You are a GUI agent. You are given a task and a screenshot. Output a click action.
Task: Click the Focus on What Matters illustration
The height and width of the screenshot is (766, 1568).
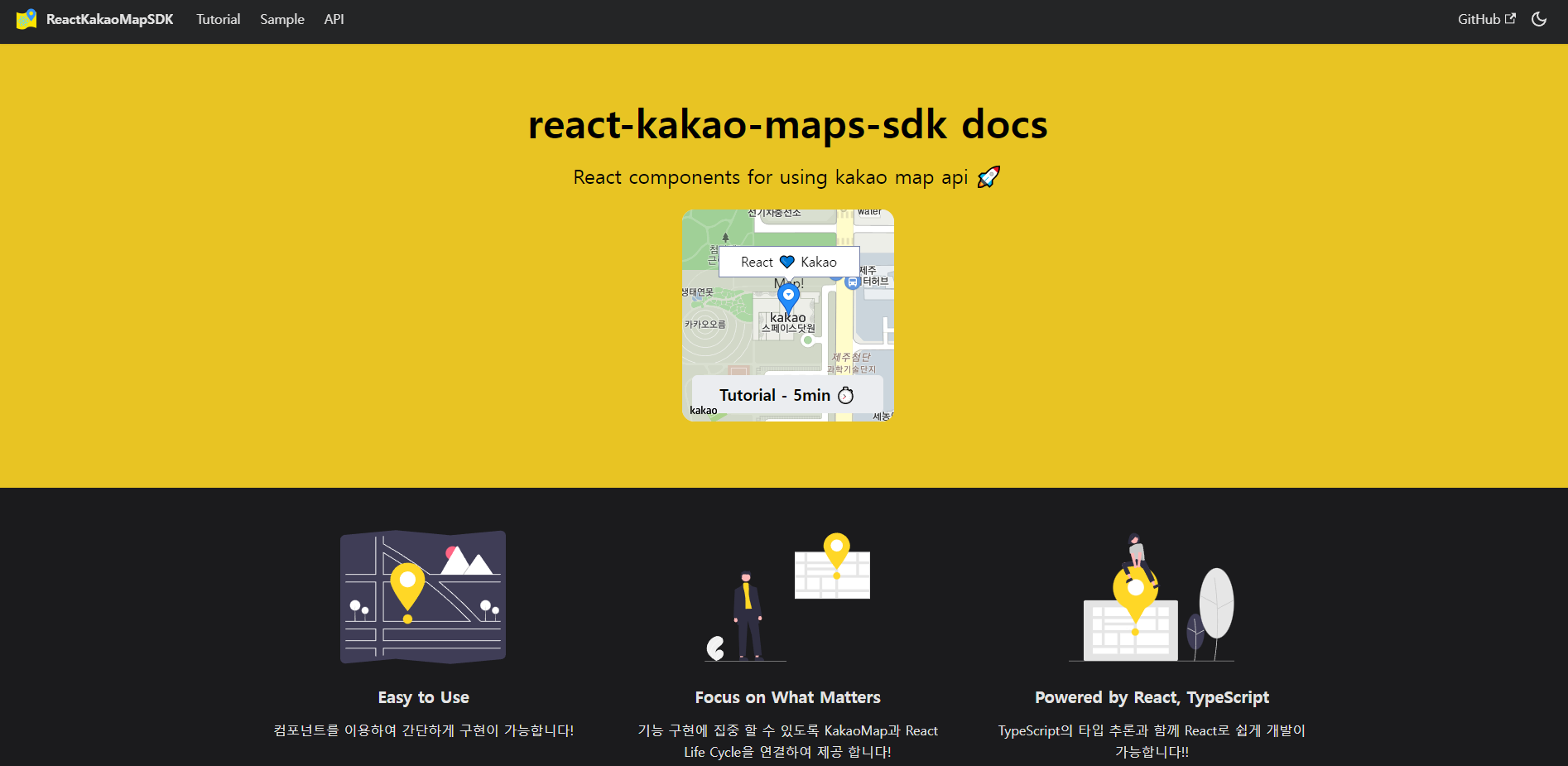(x=787, y=597)
